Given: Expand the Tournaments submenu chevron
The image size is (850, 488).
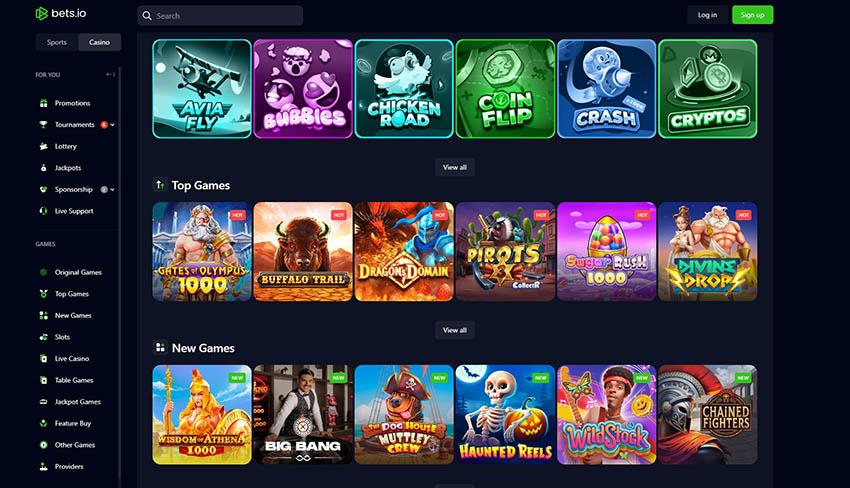Looking at the screenshot, I should (113, 125).
